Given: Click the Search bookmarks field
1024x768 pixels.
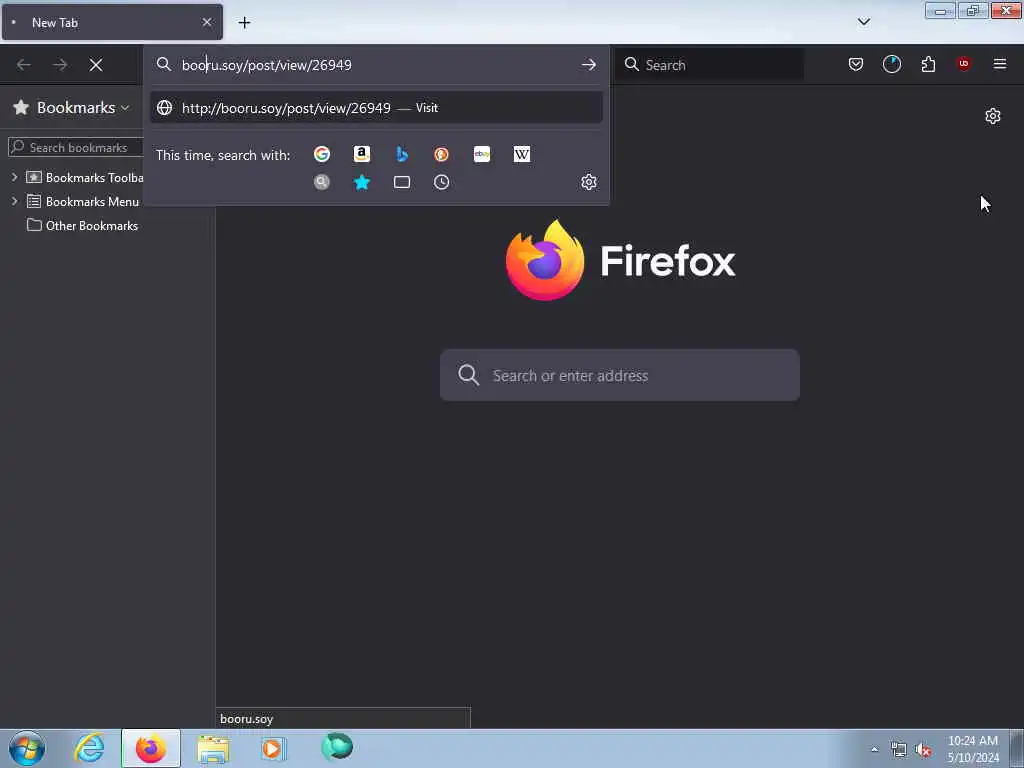Looking at the screenshot, I should tap(76, 148).
